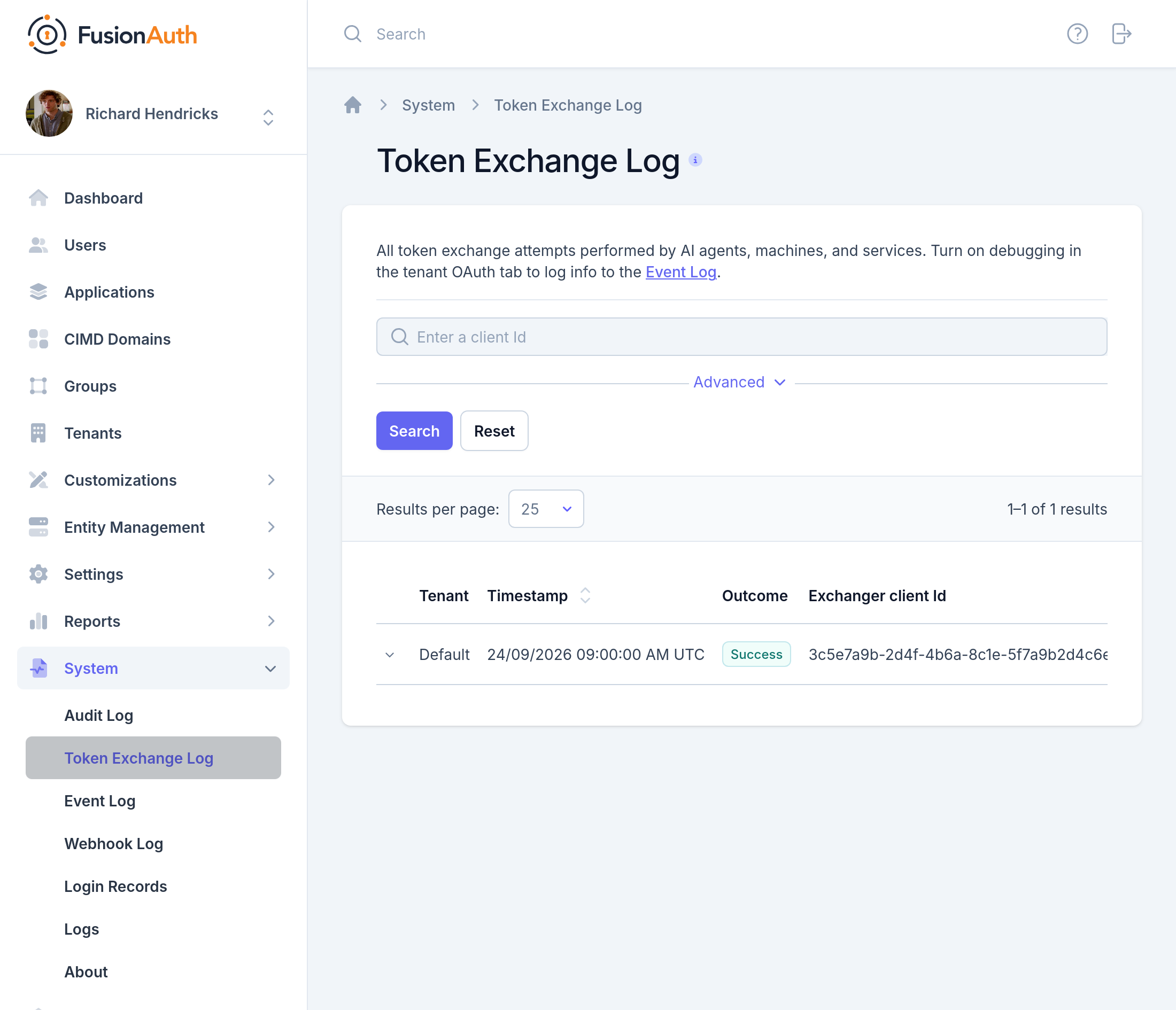1176x1010 pixels.
Task: Click the Outcome column header
Action: point(755,596)
